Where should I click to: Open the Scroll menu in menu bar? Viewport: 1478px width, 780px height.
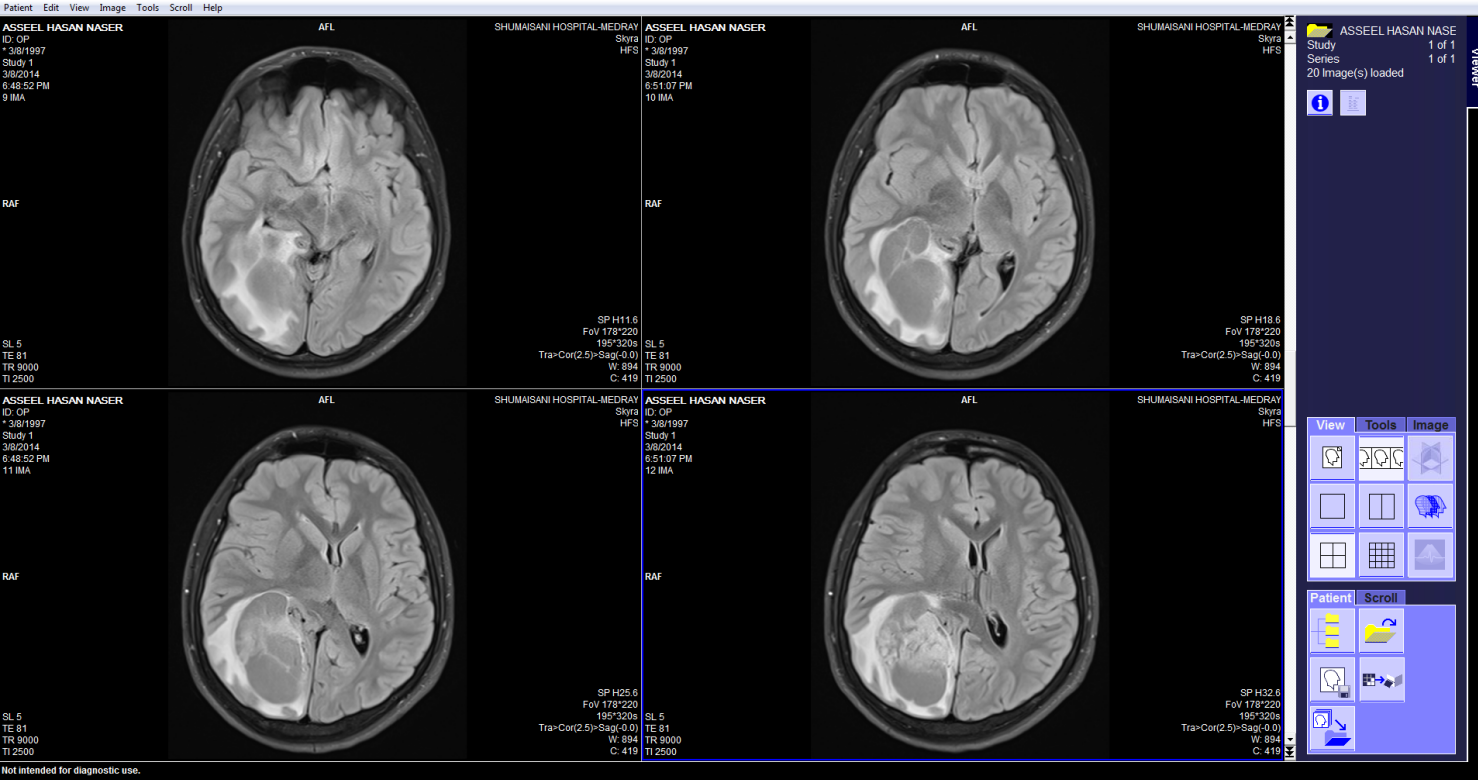point(181,7)
